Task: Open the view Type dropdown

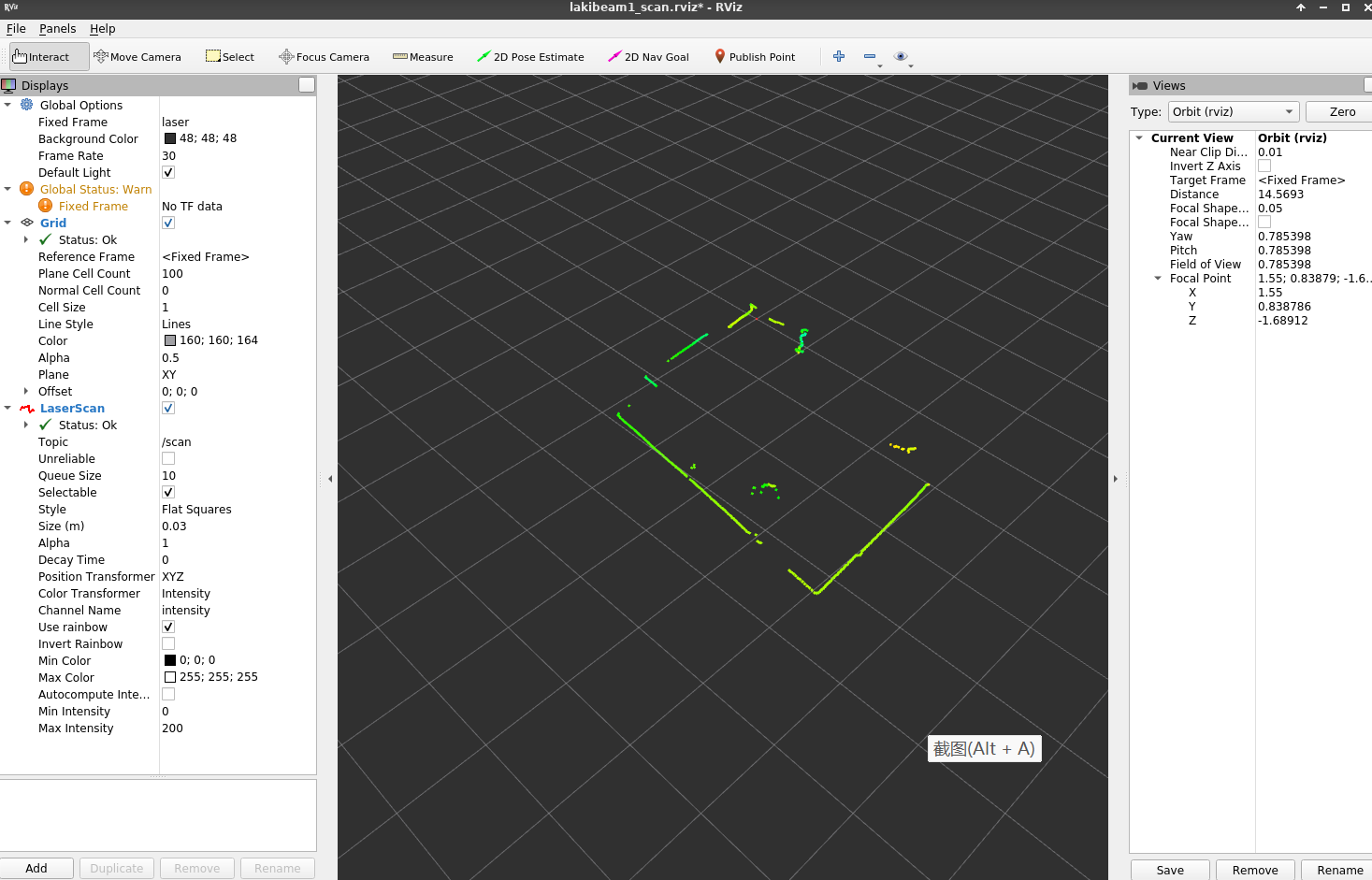Action: pyautogui.click(x=1234, y=112)
